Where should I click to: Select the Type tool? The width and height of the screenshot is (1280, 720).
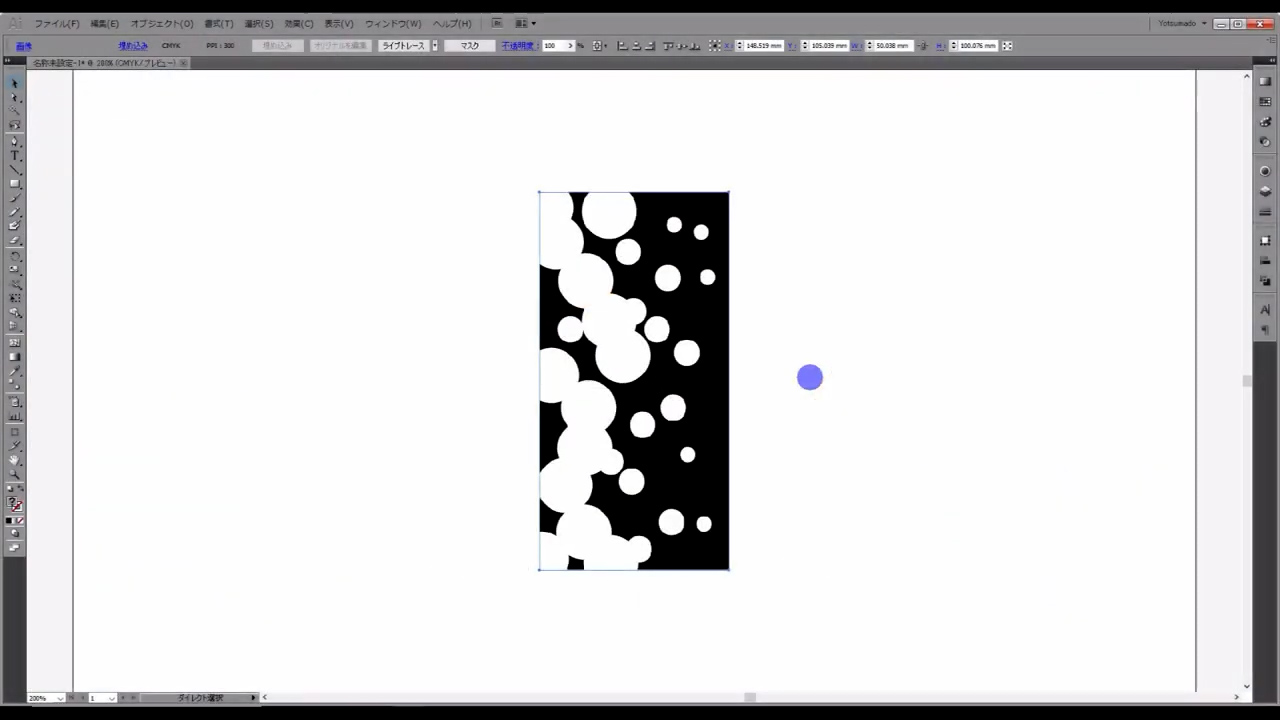[14, 155]
